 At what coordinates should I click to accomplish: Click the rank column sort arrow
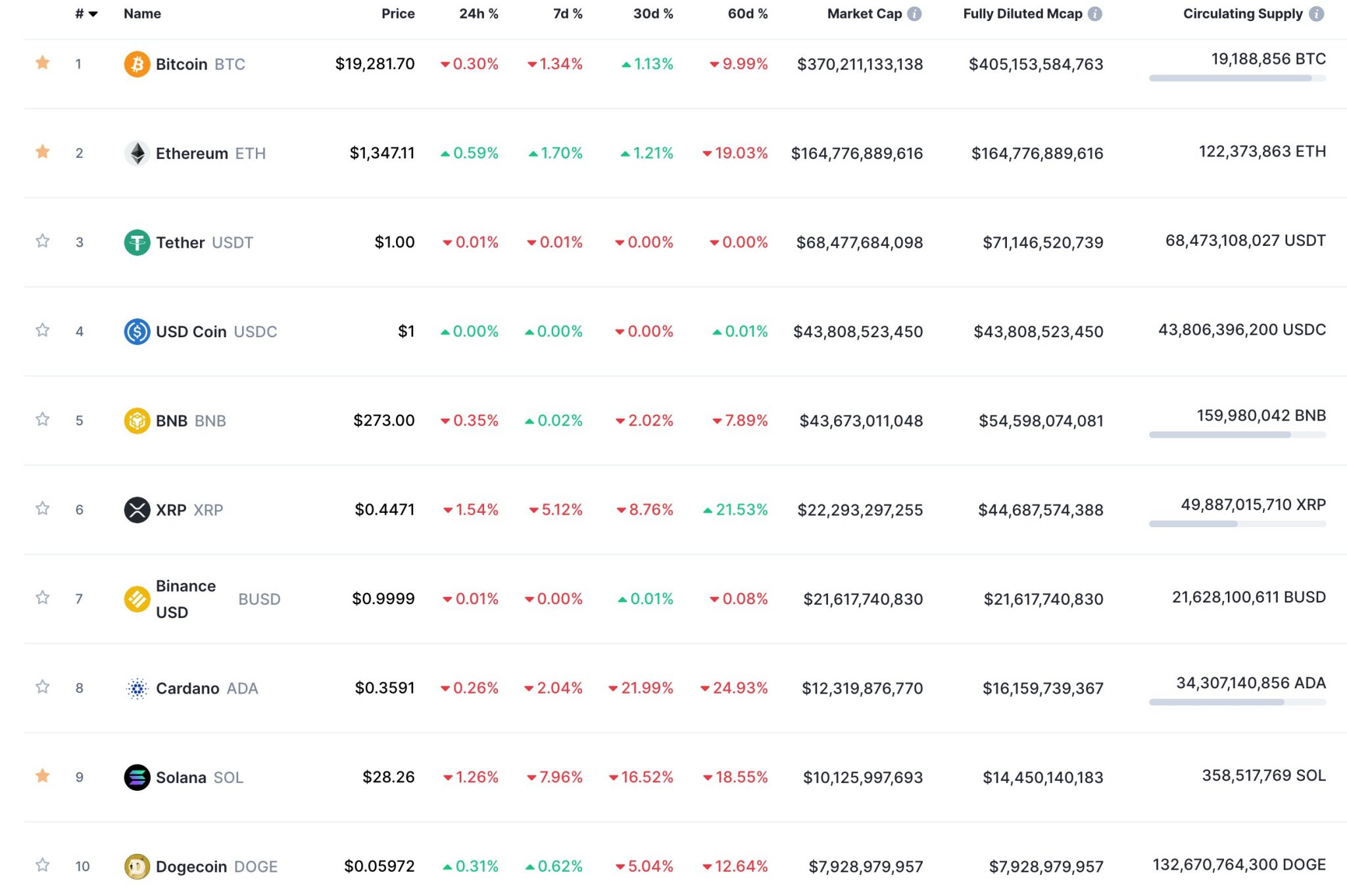[93, 13]
